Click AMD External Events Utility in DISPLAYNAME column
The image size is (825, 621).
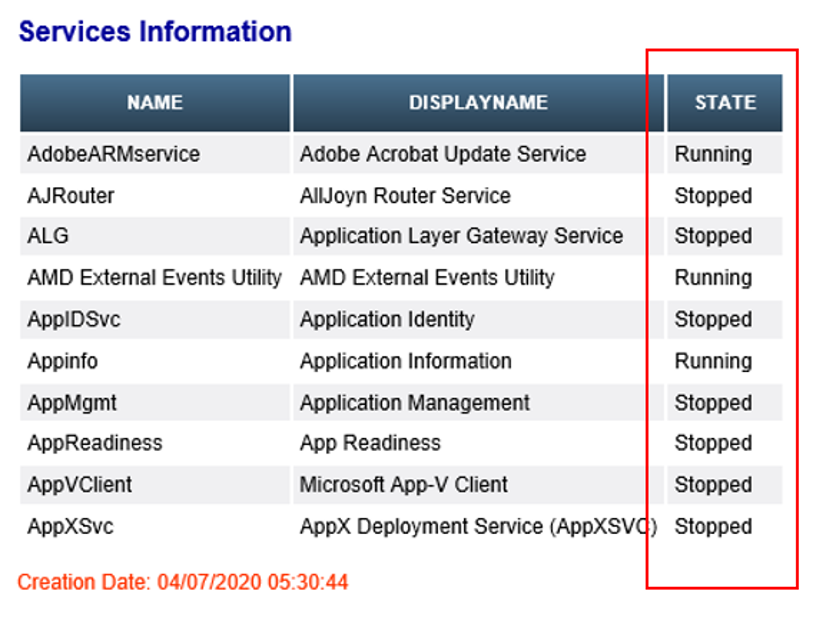[x=478, y=277]
